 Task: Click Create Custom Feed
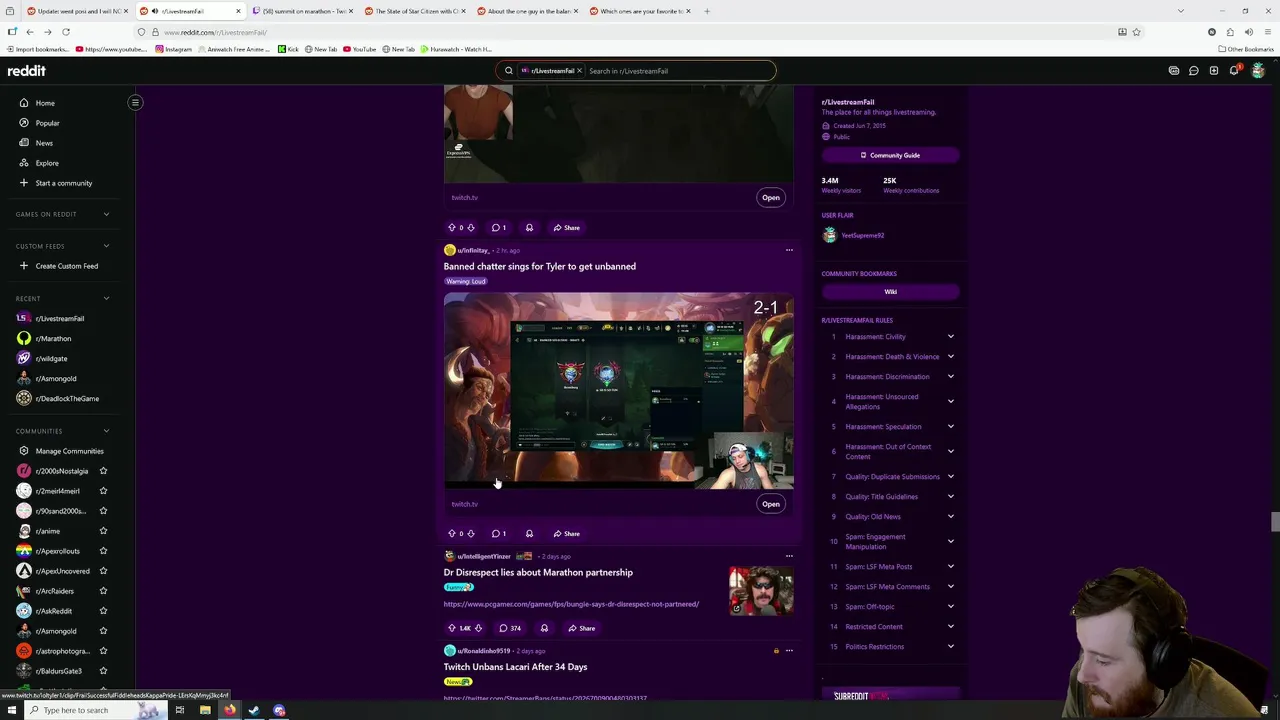pos(66,266)
